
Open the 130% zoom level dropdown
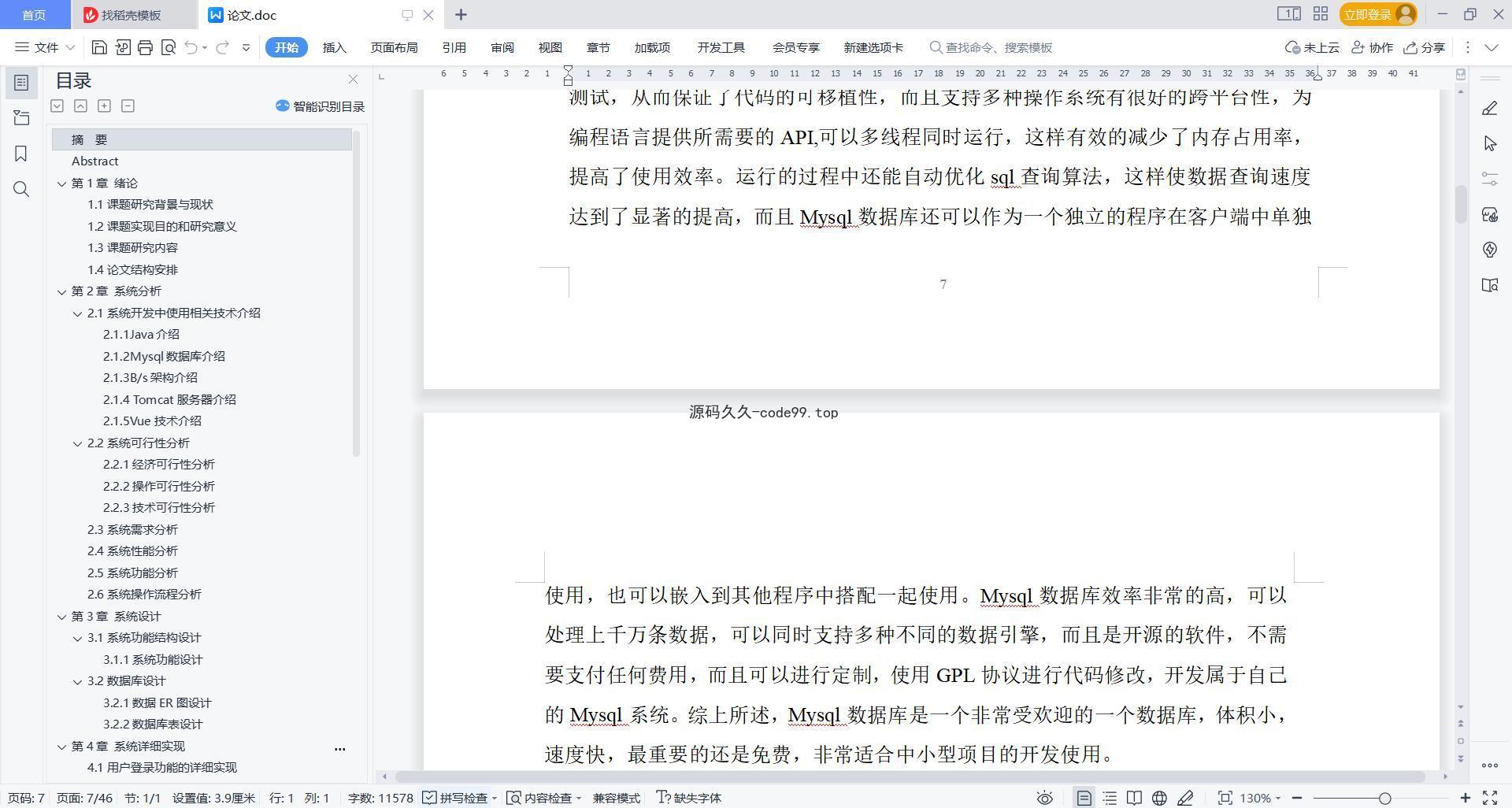[1260, 798]
